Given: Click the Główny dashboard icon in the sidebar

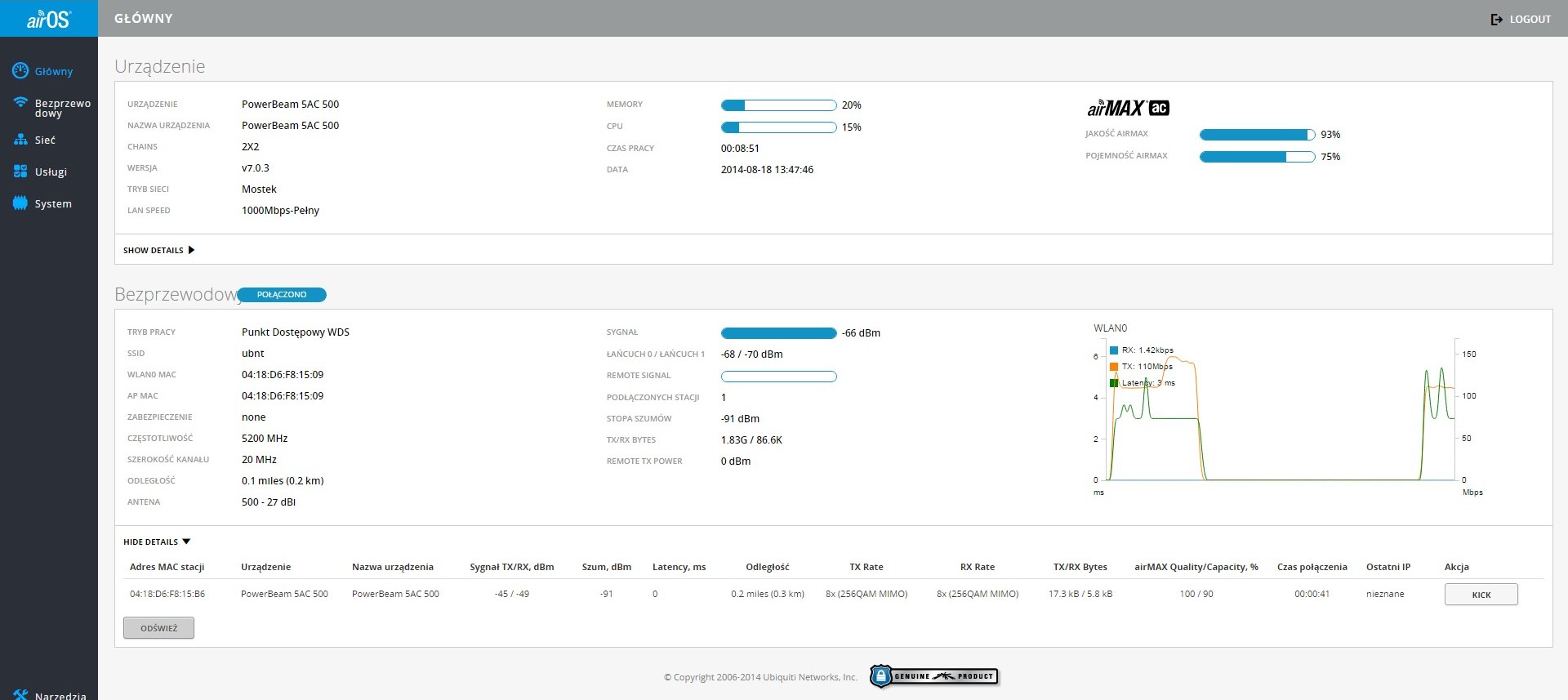Looking at the screenshot, I should [20, 71].
